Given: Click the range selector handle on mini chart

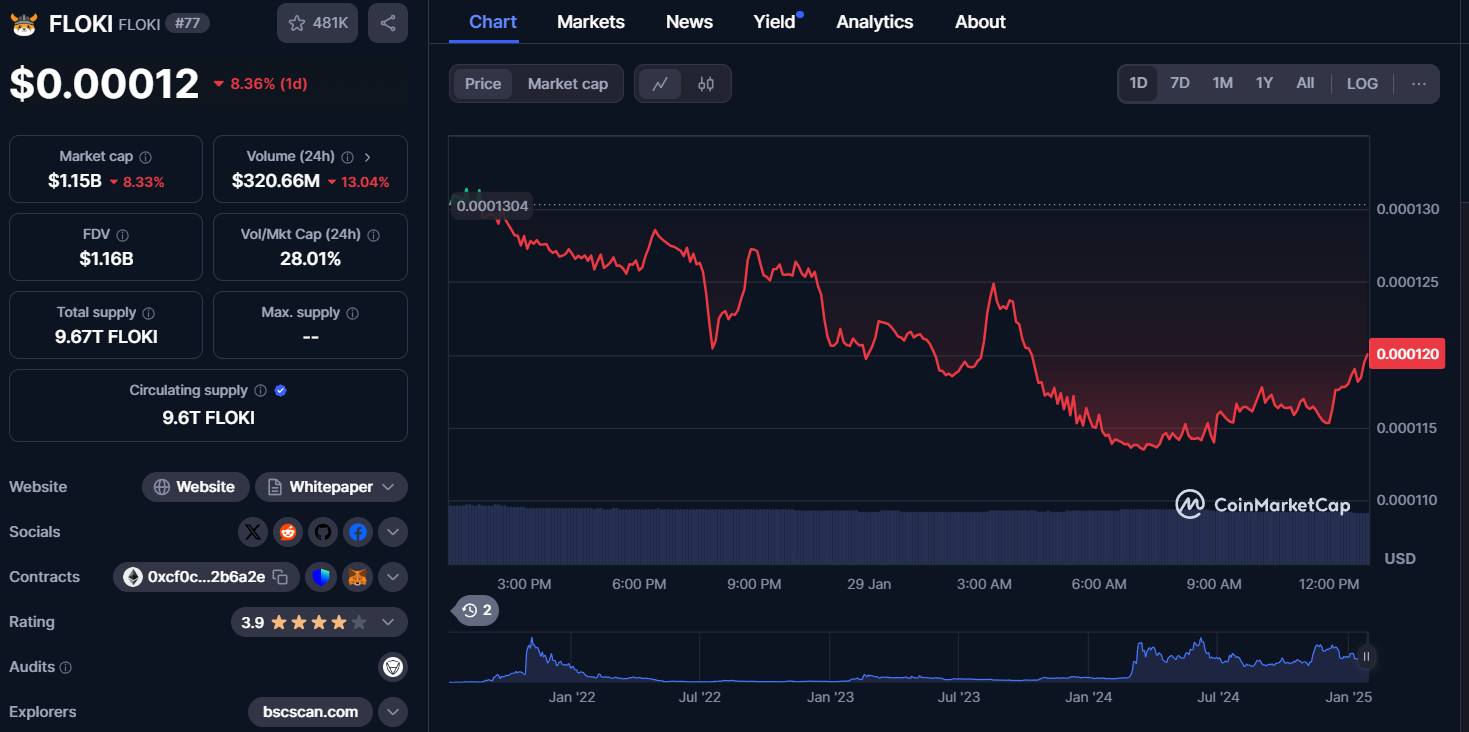Looking at the screenshot, I should tap(1366, 657).
